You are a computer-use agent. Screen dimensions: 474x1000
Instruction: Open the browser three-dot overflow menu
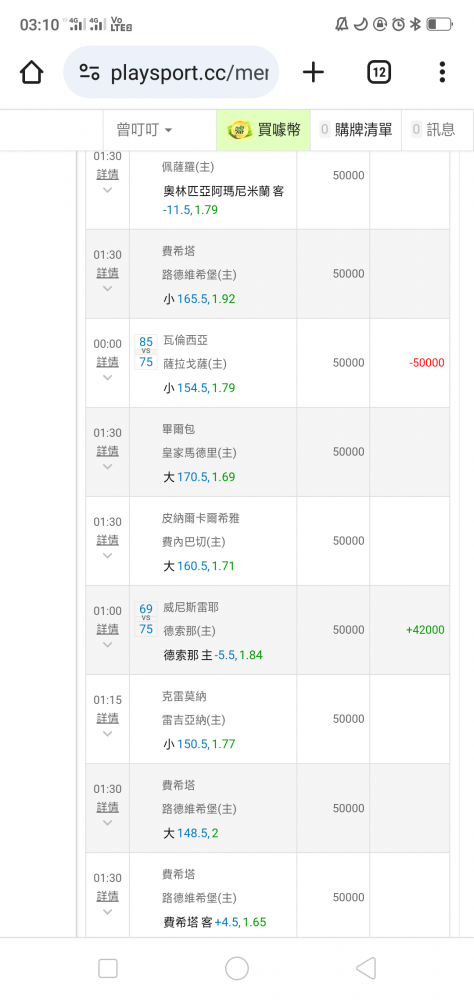(x=442, y=72)
